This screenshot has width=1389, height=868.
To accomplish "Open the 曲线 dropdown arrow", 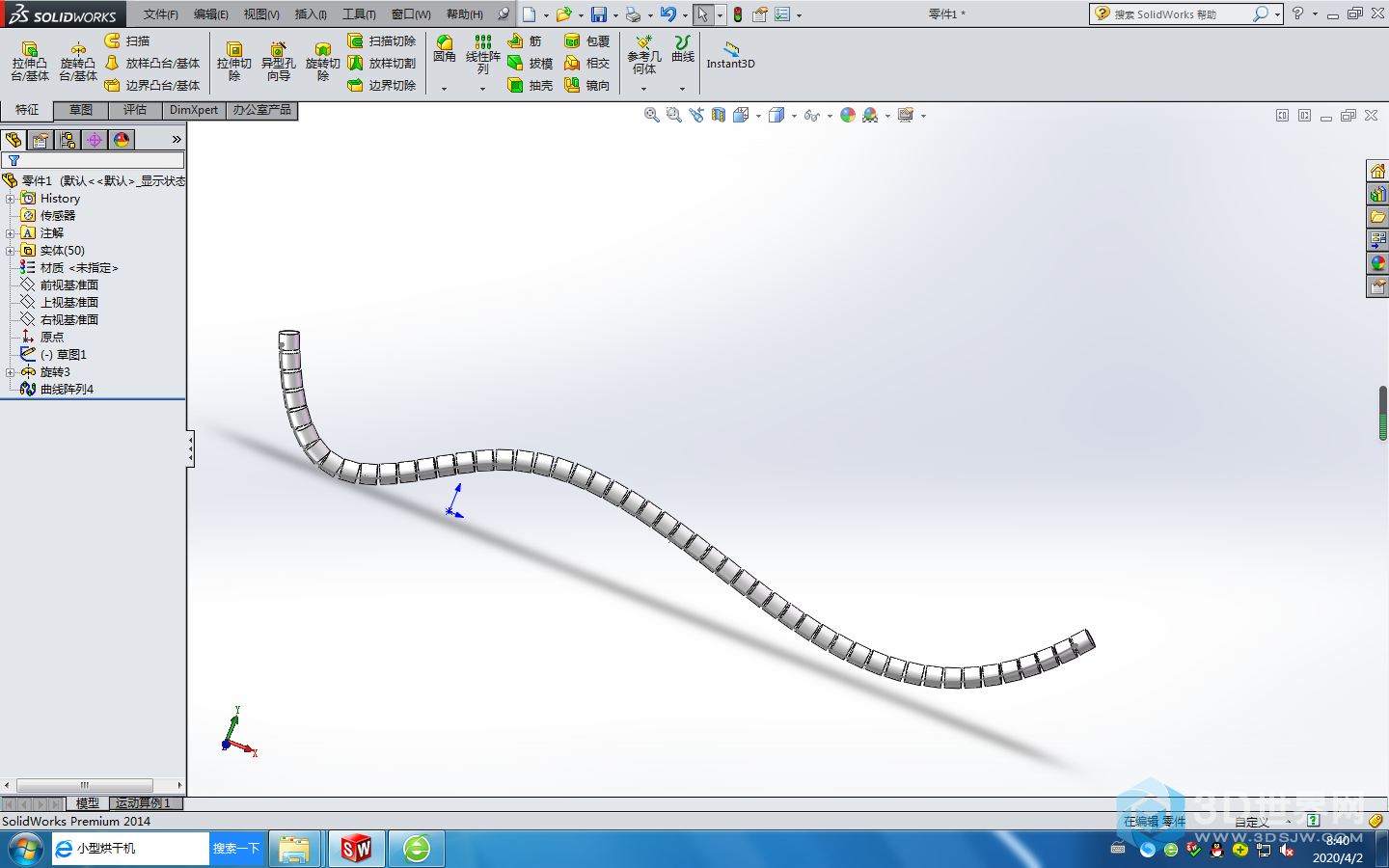I will click(x=683, y=89).
